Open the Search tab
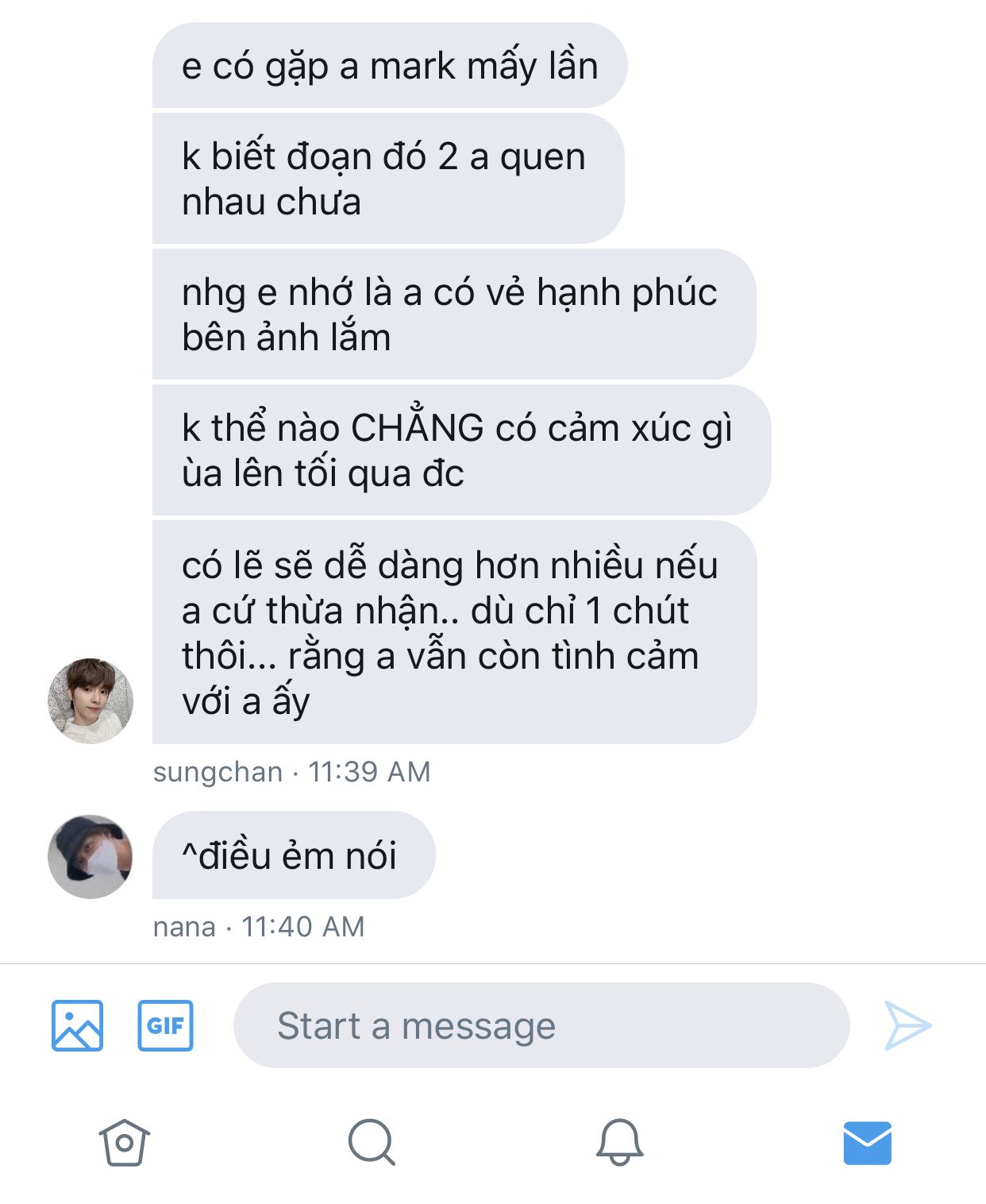Image resolution: width=986 pixels, height=1204 pixels. [372, 1142]
